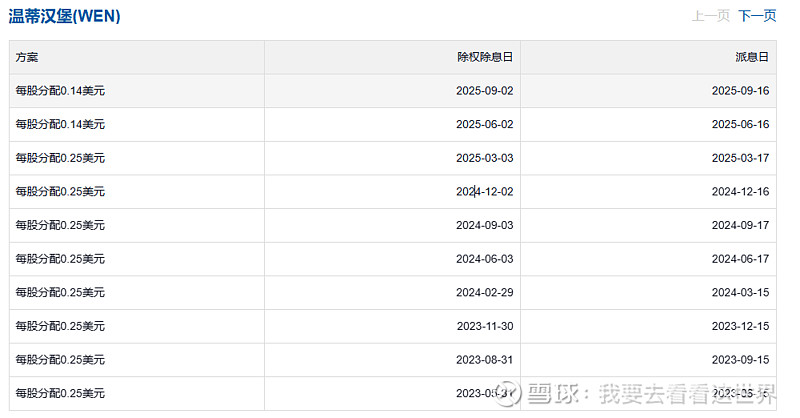
Task: Click the 温蒂汉堡(WEN) title heading
Action: 64,16
